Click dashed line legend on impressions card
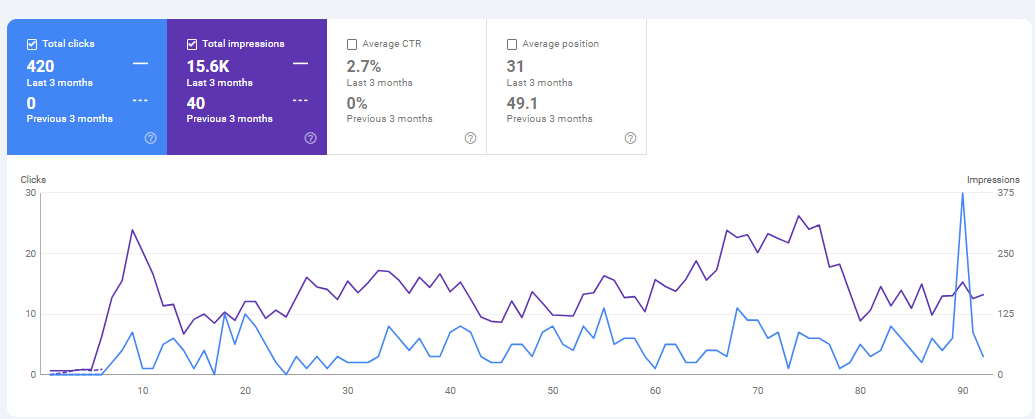Viewport: 1035px width, 419px height. (x=300, y=100)
